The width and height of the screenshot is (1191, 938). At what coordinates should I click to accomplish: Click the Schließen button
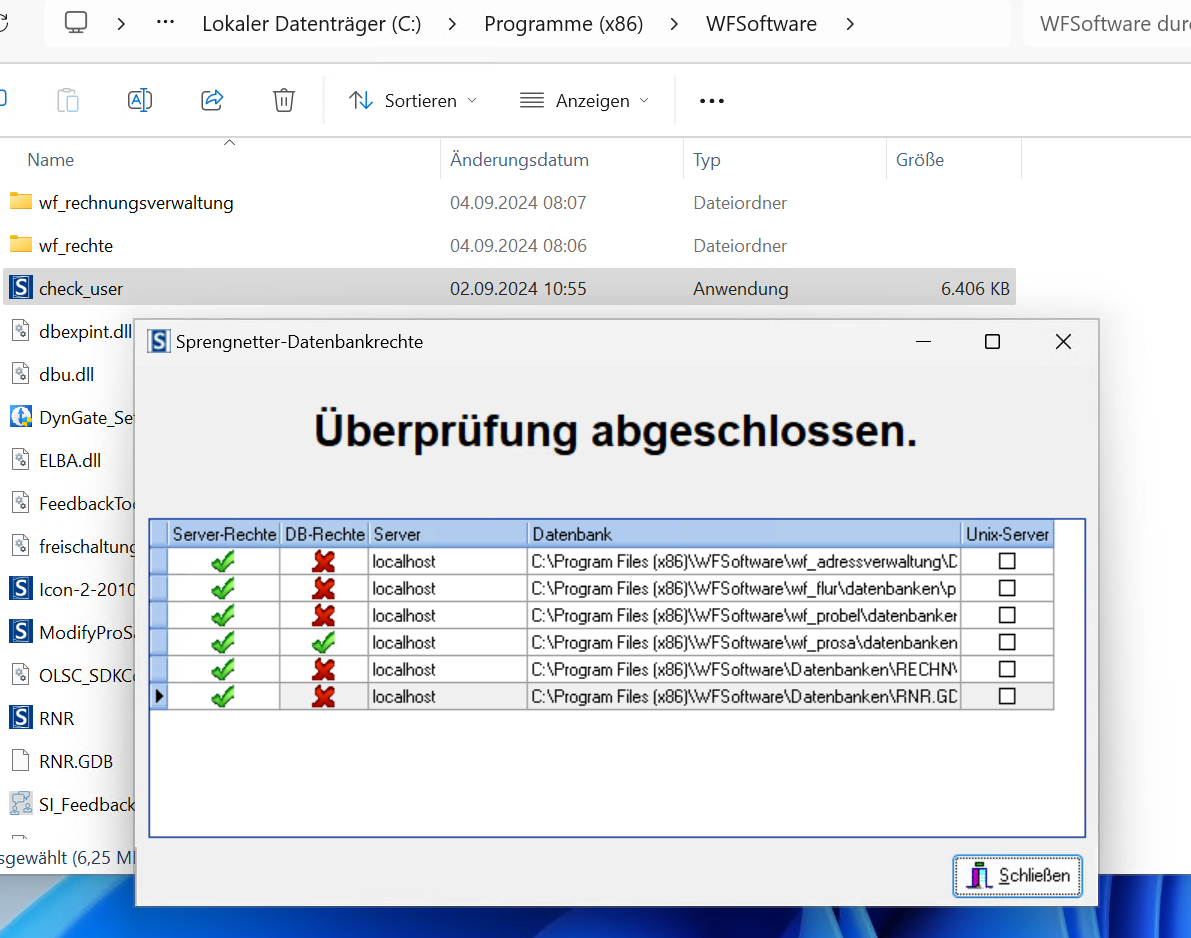(1018, 876)
